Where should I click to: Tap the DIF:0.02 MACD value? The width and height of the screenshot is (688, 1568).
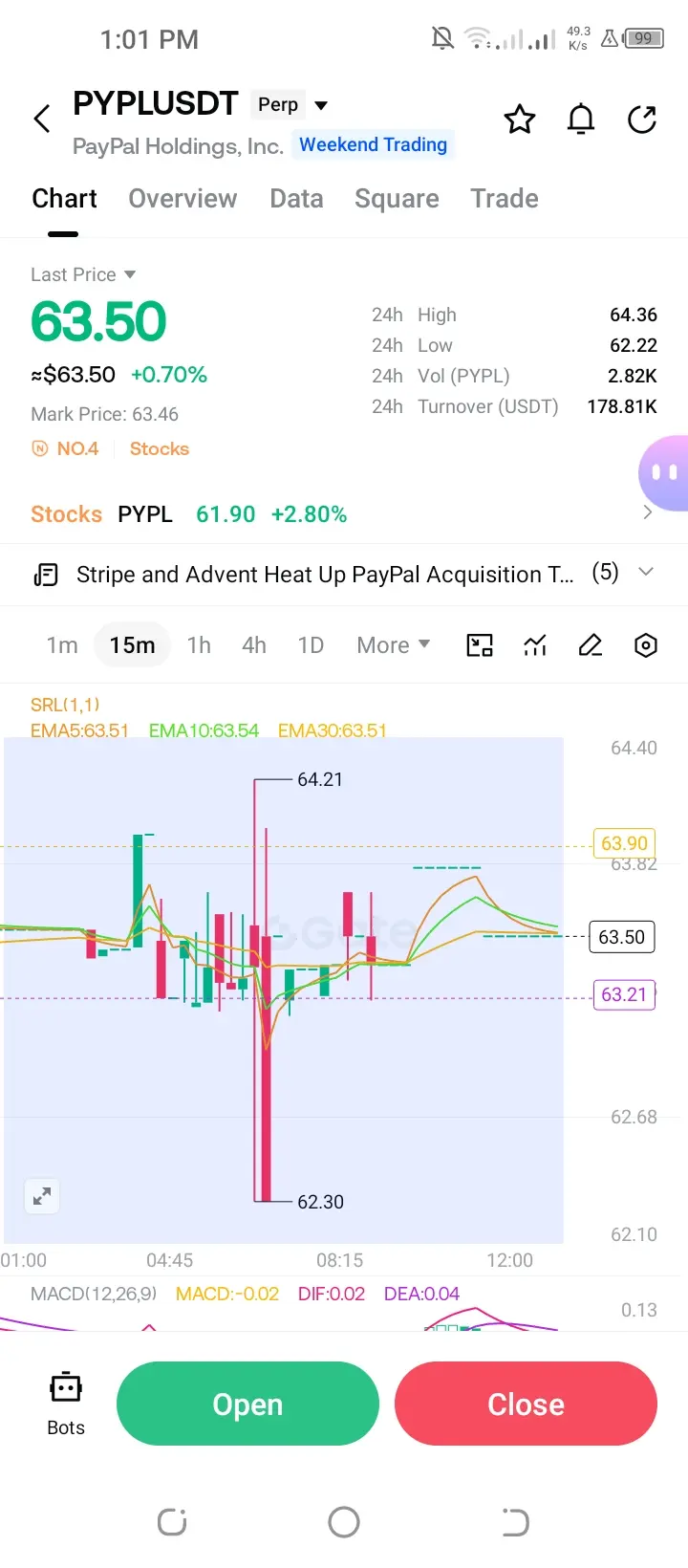(331, 1294)
